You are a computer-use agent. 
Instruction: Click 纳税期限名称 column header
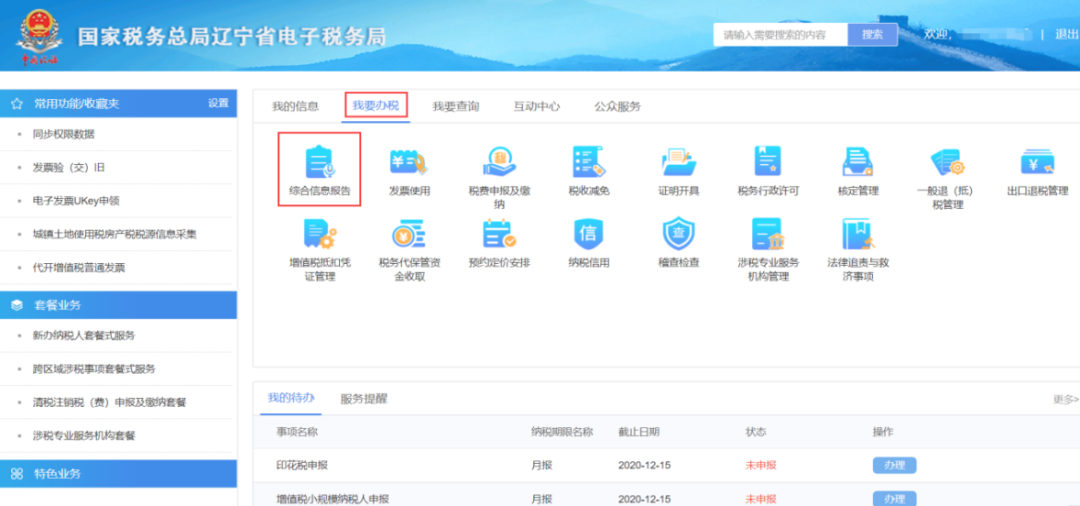coord(562,432)
